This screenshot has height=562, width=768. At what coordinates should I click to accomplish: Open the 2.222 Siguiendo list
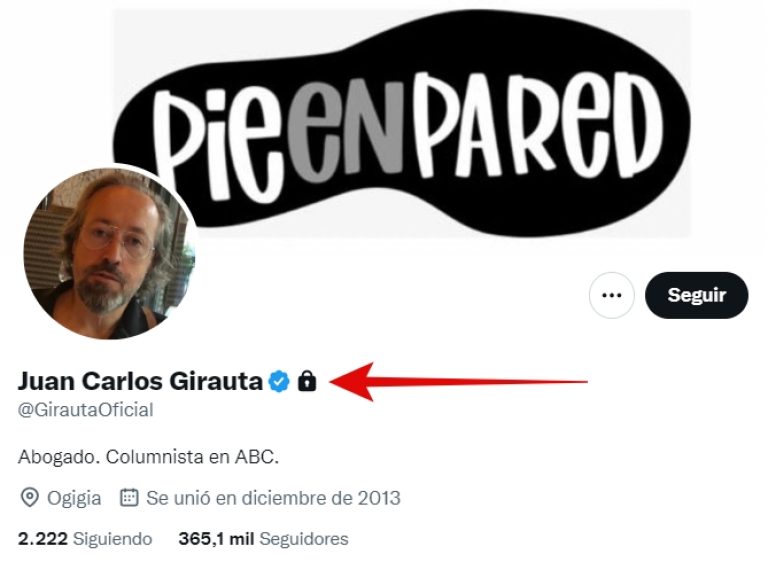coord(85,539)
